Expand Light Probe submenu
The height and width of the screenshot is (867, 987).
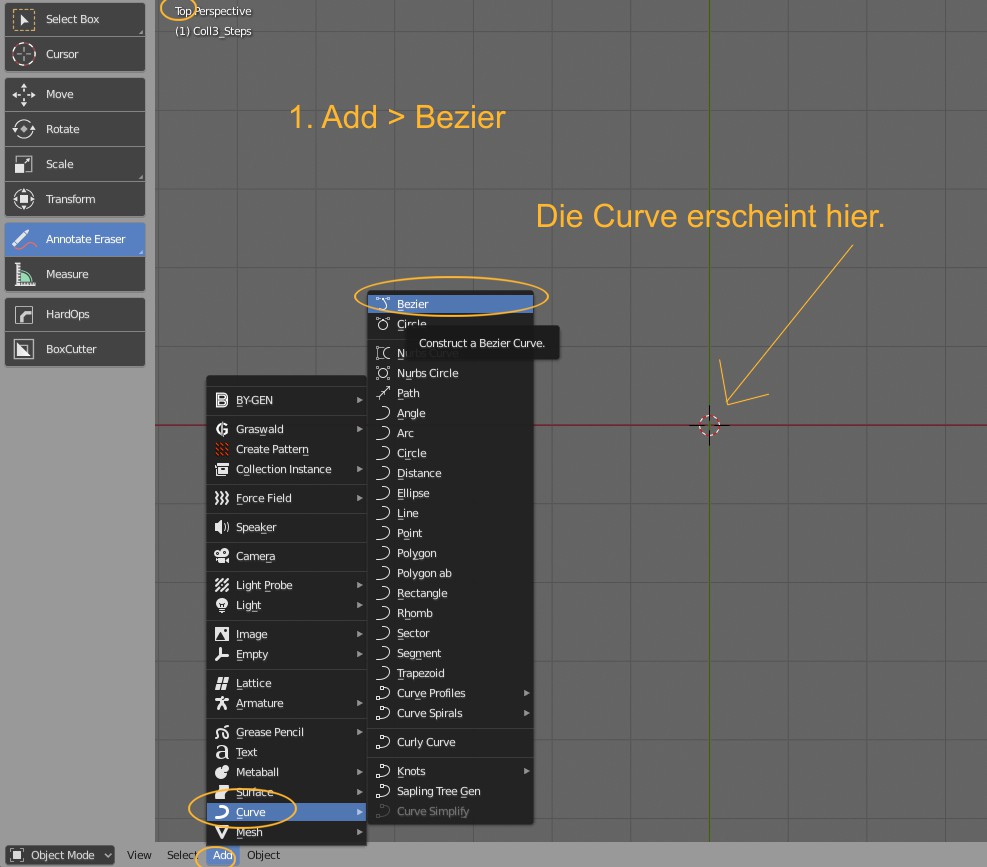click(286, 586)
